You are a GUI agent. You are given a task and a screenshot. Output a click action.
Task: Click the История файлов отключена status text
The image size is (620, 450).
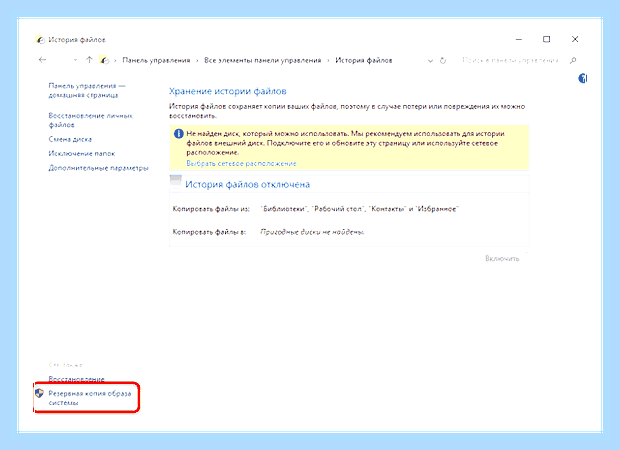(x=248, y=184)
